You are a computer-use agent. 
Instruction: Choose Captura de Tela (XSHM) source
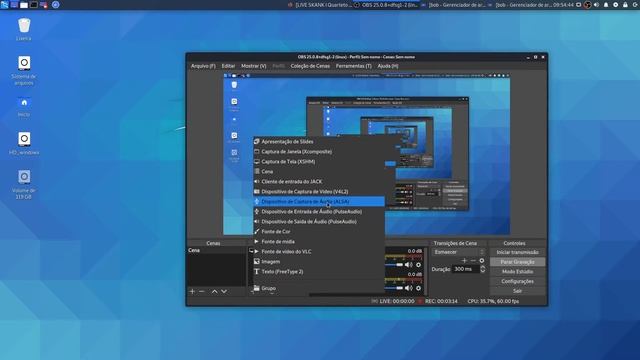point(319,162)
